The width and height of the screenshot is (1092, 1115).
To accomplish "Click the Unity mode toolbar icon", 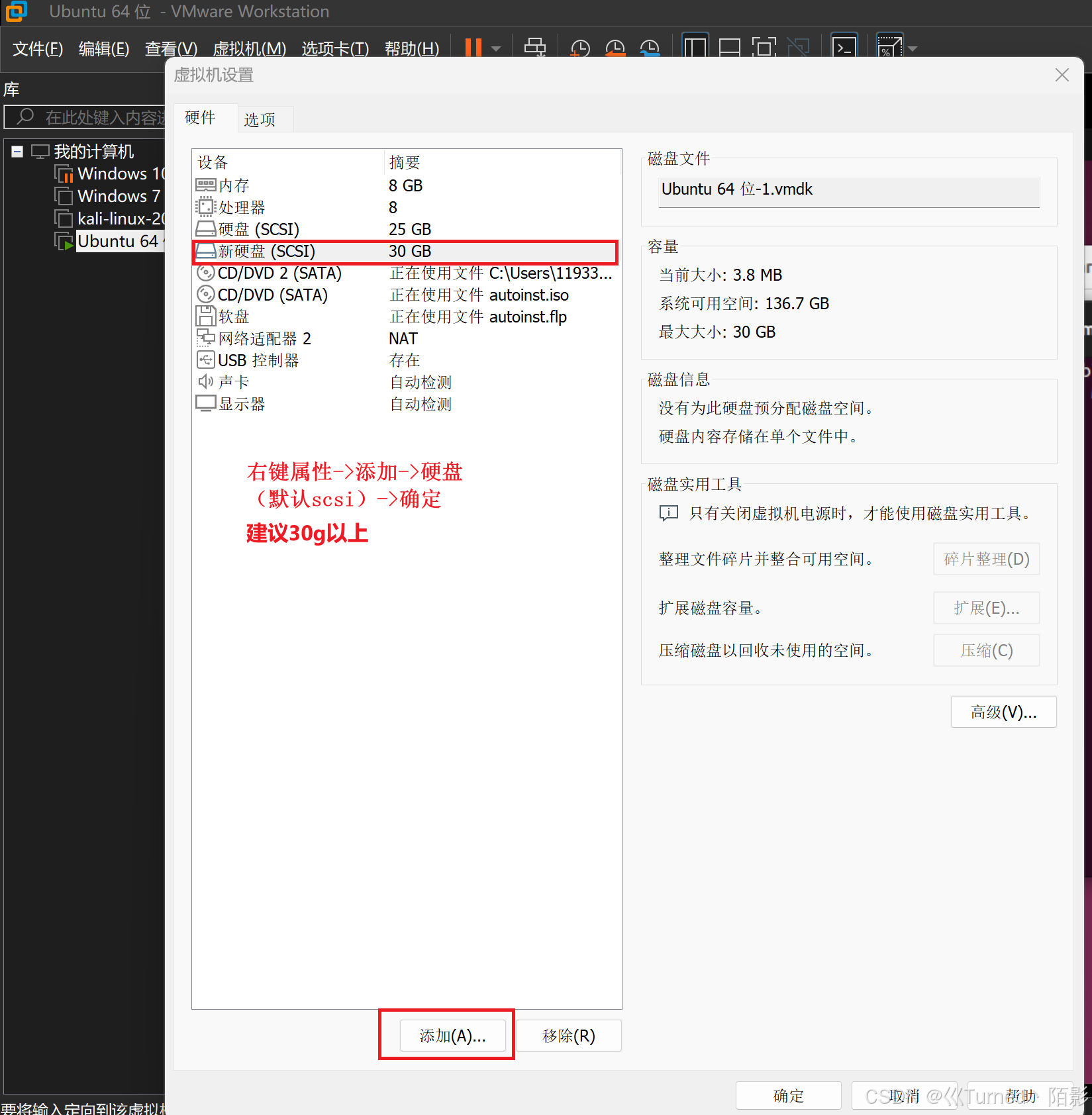I will click(799, 47).
